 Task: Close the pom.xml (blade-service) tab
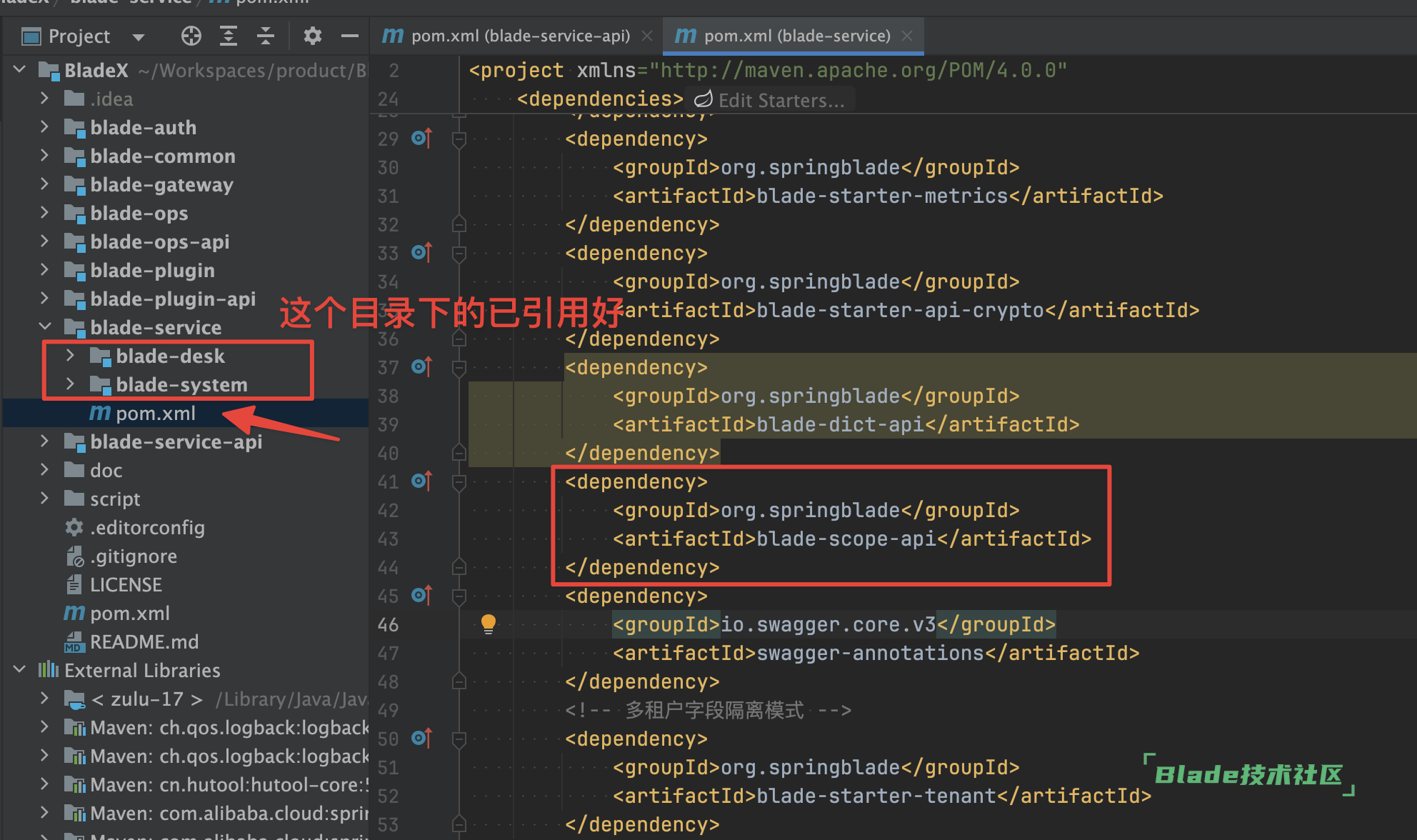(x=907, y=36)
